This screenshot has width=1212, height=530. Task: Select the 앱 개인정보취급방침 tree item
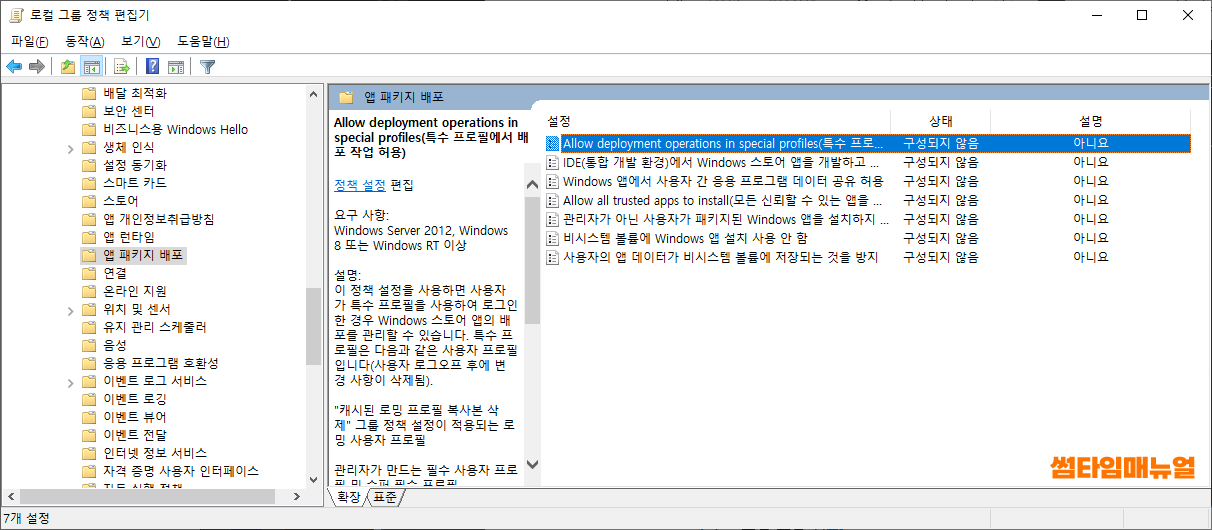[159, 219]
